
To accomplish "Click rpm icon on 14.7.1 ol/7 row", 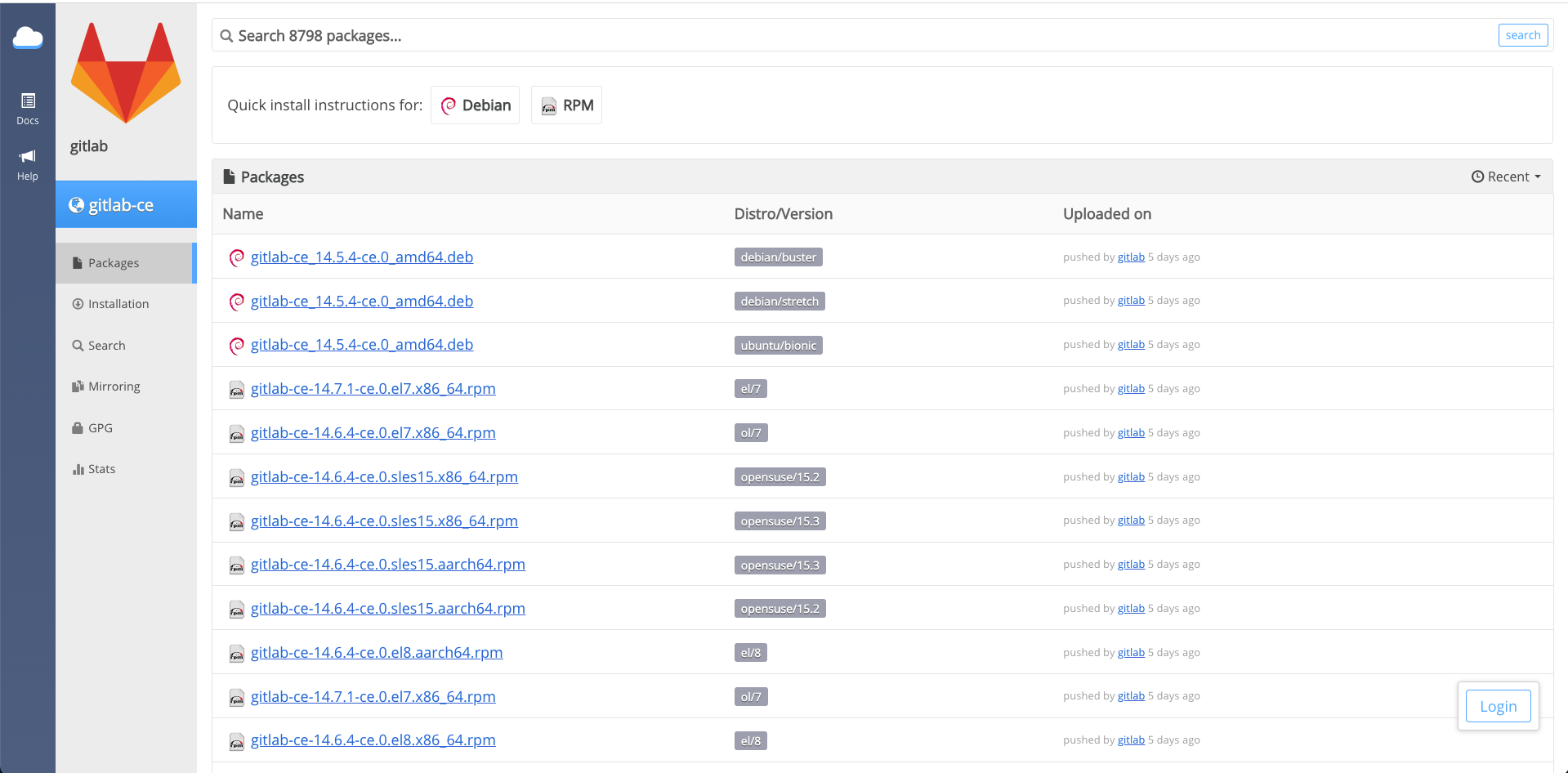I will tap(237, 698).
